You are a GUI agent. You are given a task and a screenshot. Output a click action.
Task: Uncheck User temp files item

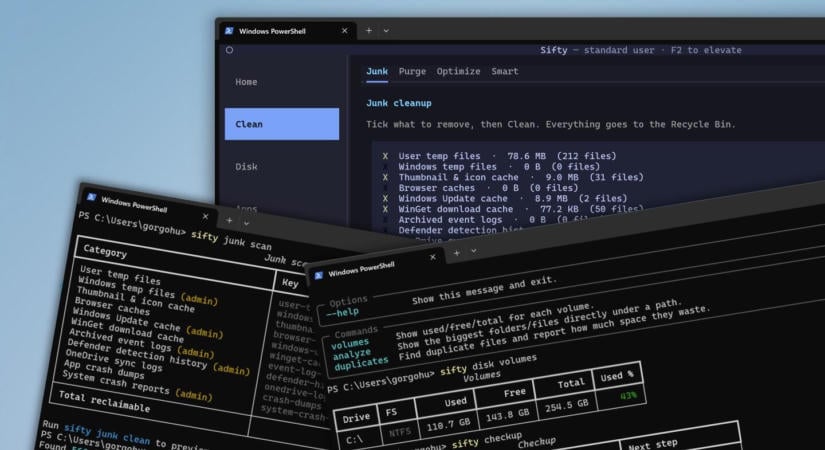point(385,156)
